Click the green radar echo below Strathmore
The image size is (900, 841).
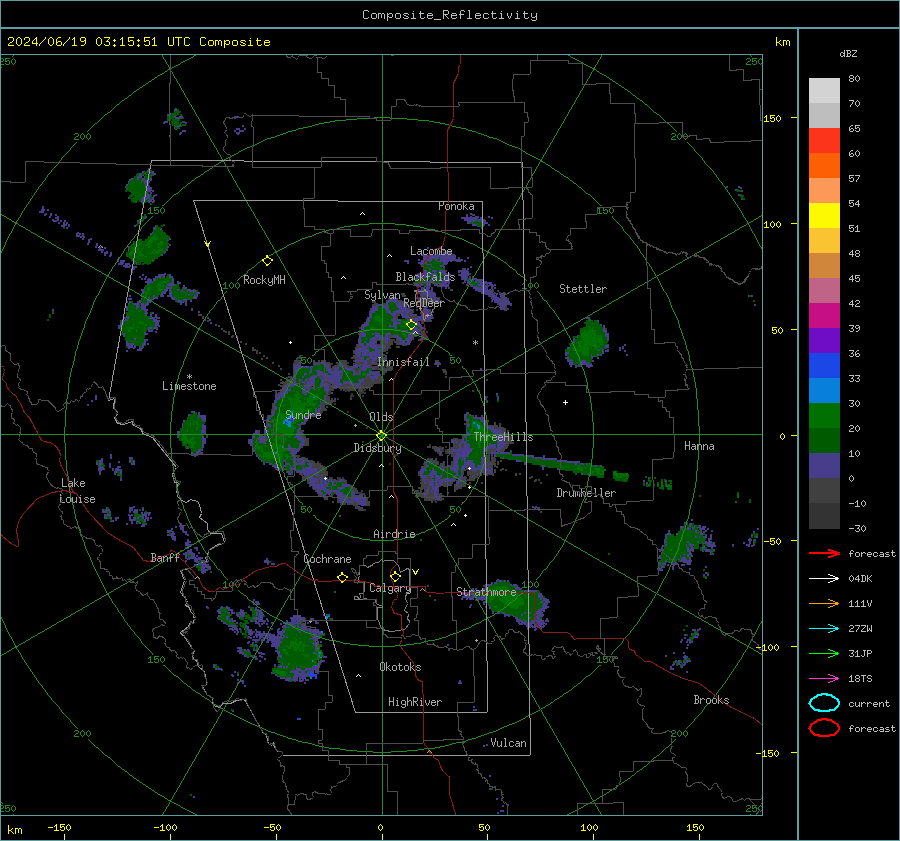click(517, 604)
